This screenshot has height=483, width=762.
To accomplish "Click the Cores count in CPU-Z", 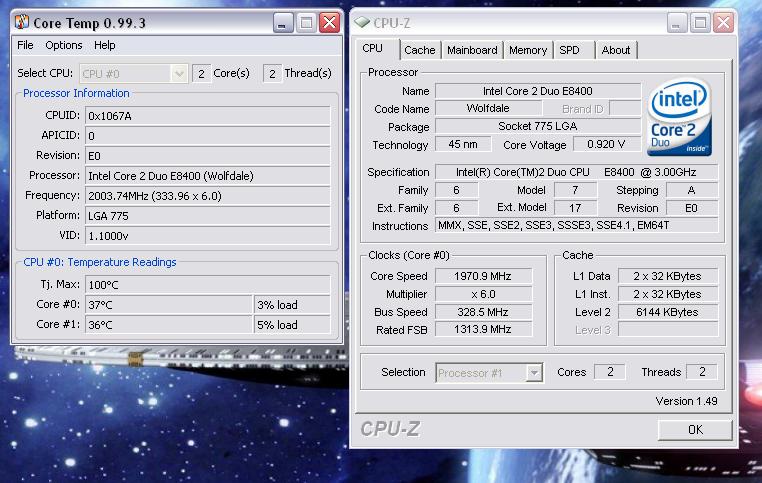I will click(610, 372).
